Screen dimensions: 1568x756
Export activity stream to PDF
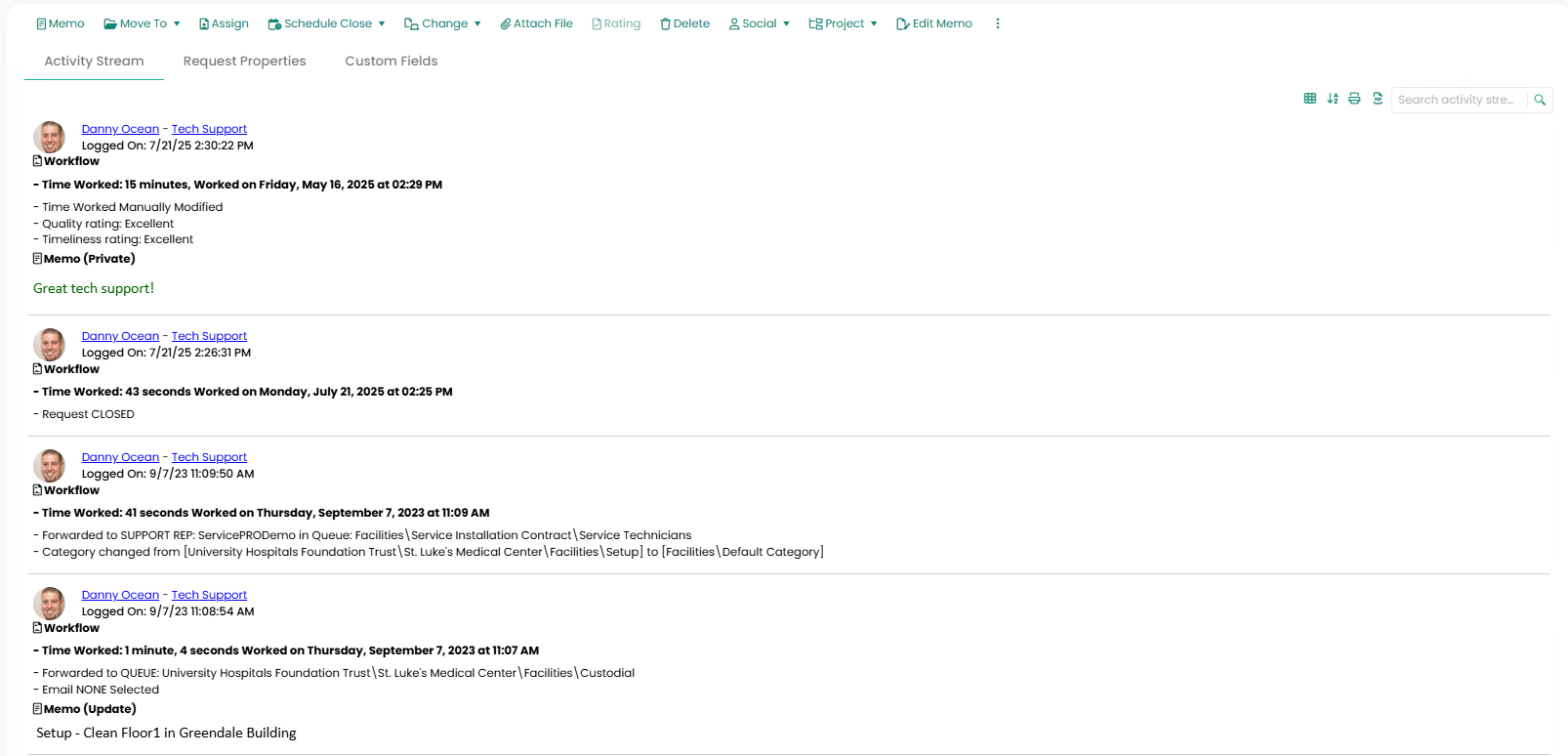[1378, 99]
